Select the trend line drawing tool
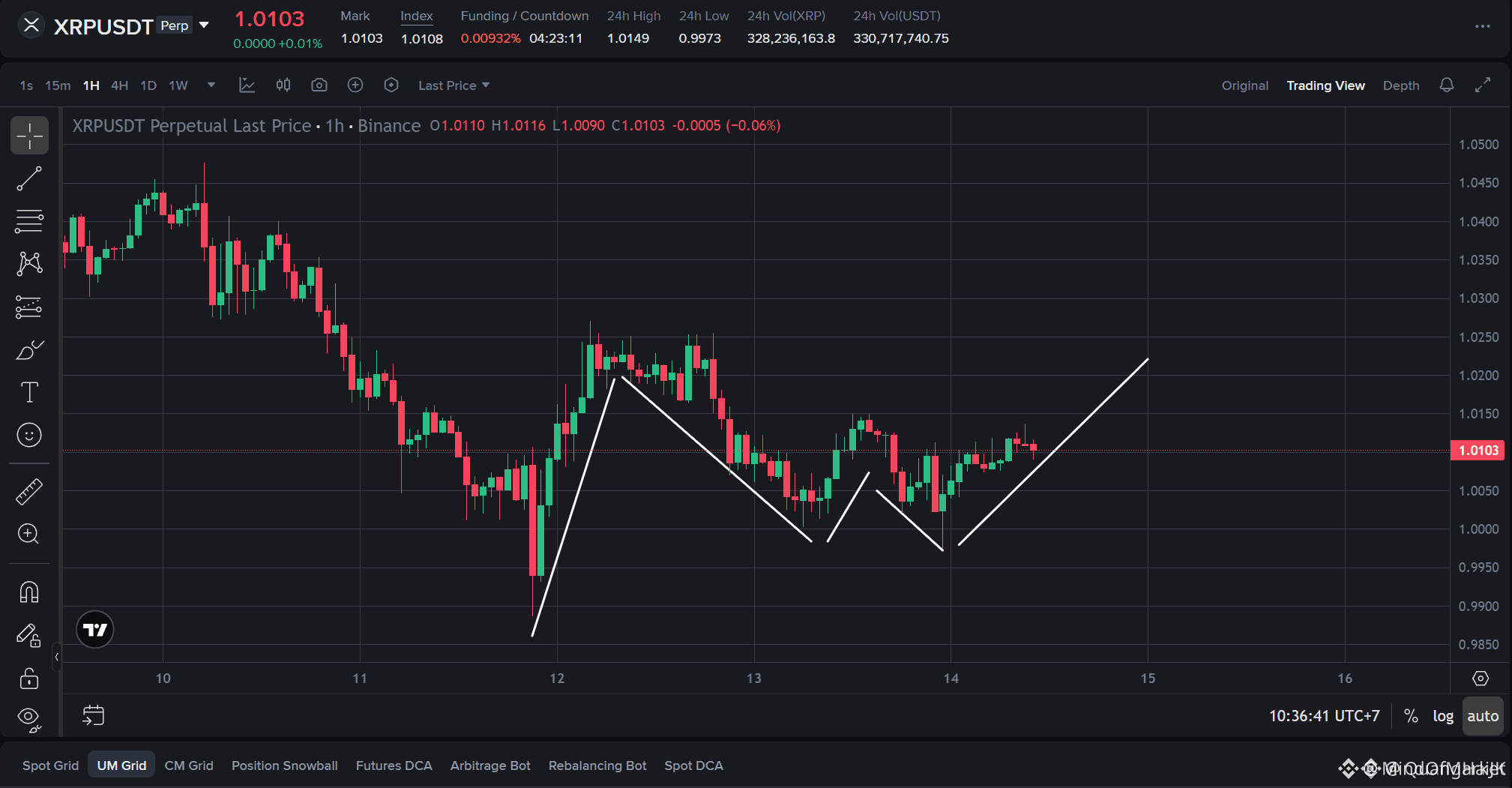 pyautogui.click(x=29, y=178)
